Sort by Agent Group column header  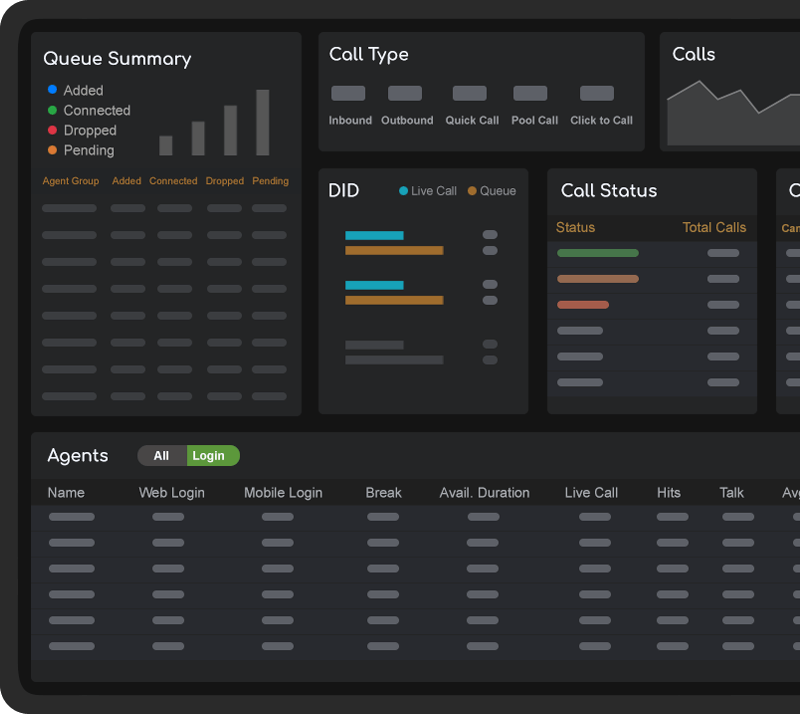point(70,181)
